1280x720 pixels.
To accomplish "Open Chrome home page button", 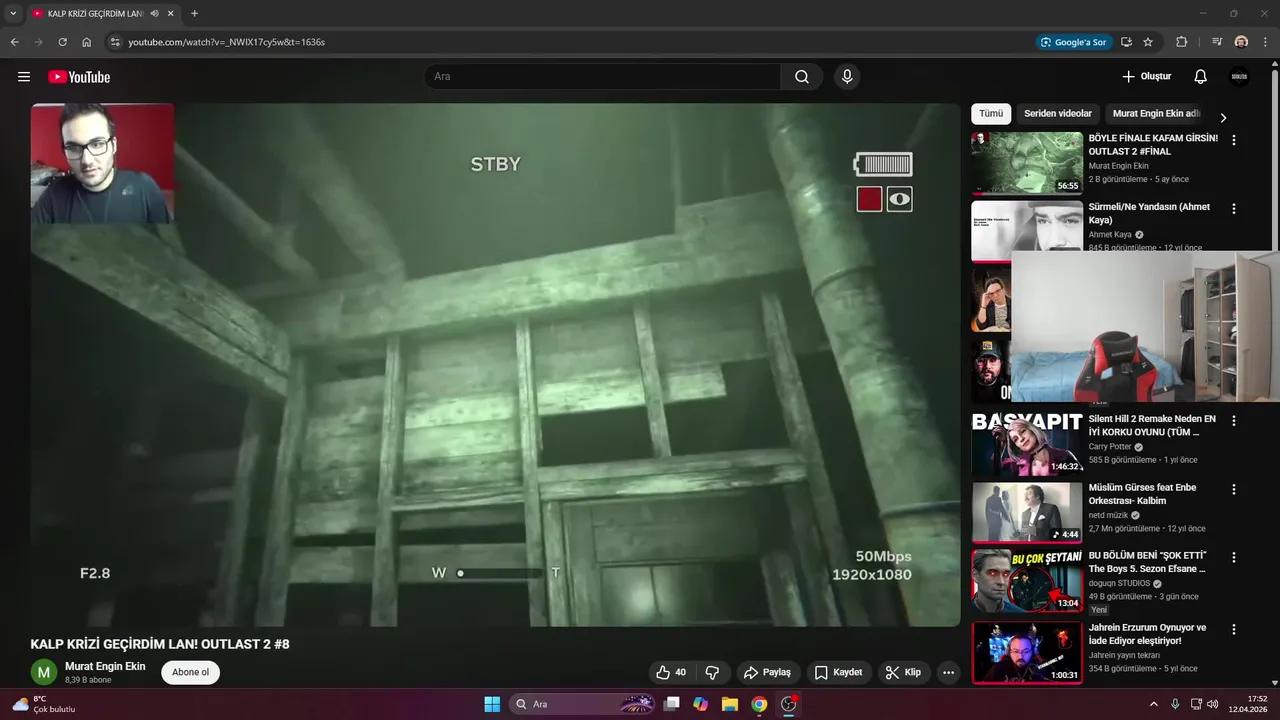I will [x=86, y=42].
